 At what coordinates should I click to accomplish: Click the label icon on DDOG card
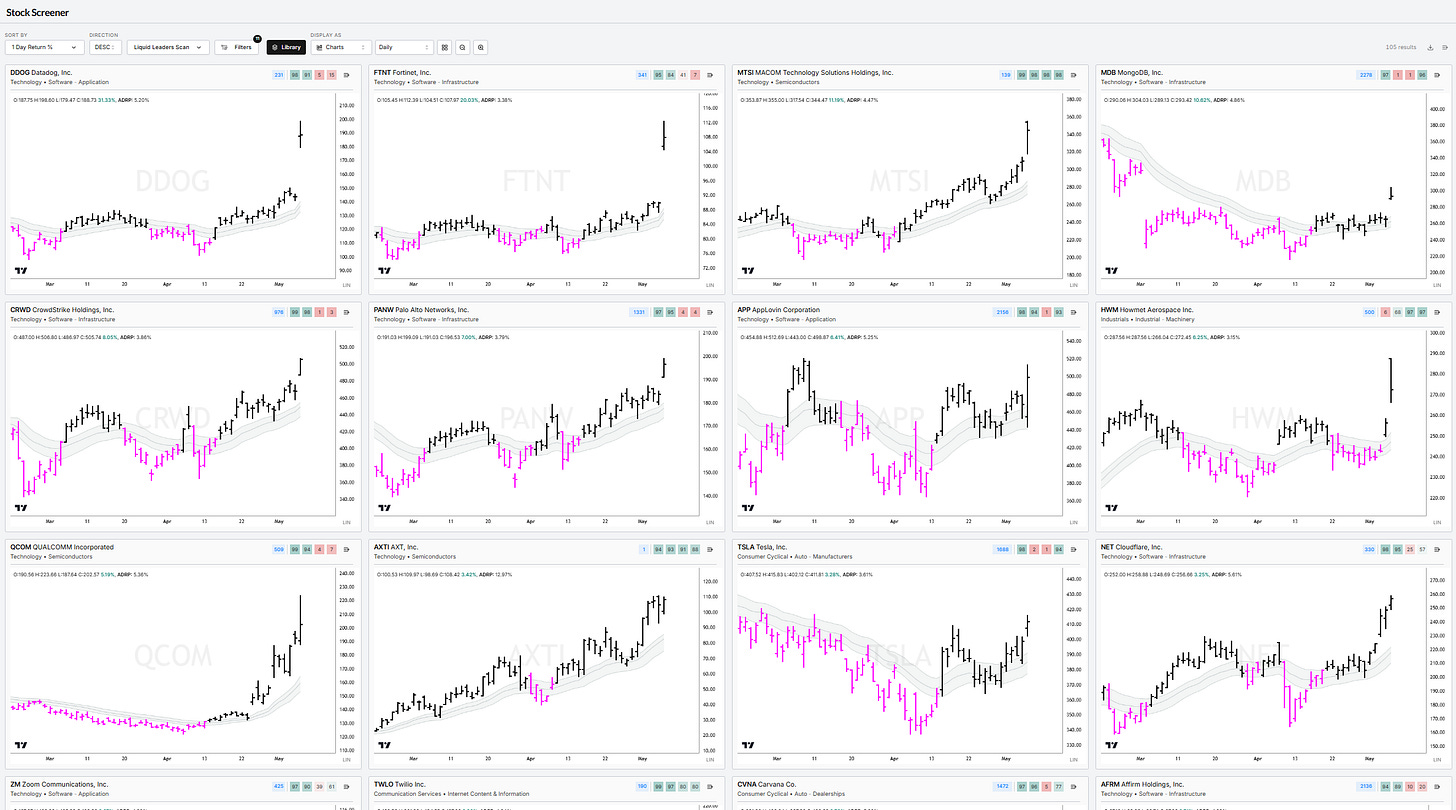click(345, 74)
